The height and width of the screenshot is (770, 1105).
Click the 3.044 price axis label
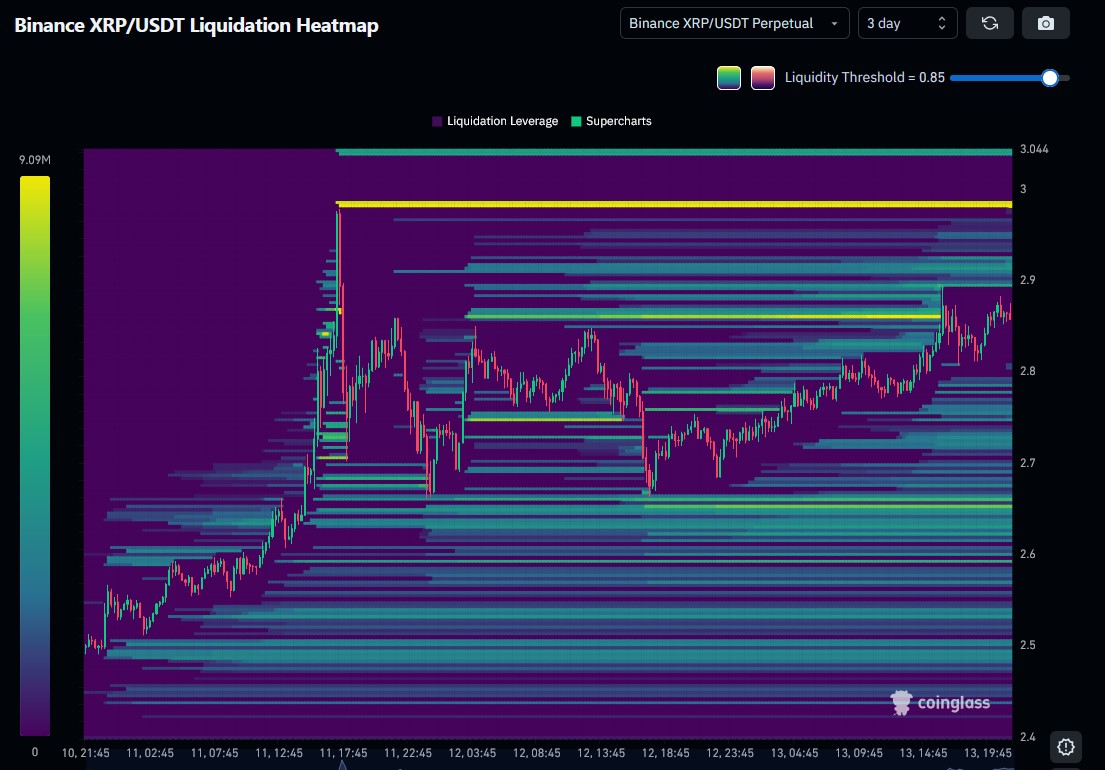[x=1034, y=149]
